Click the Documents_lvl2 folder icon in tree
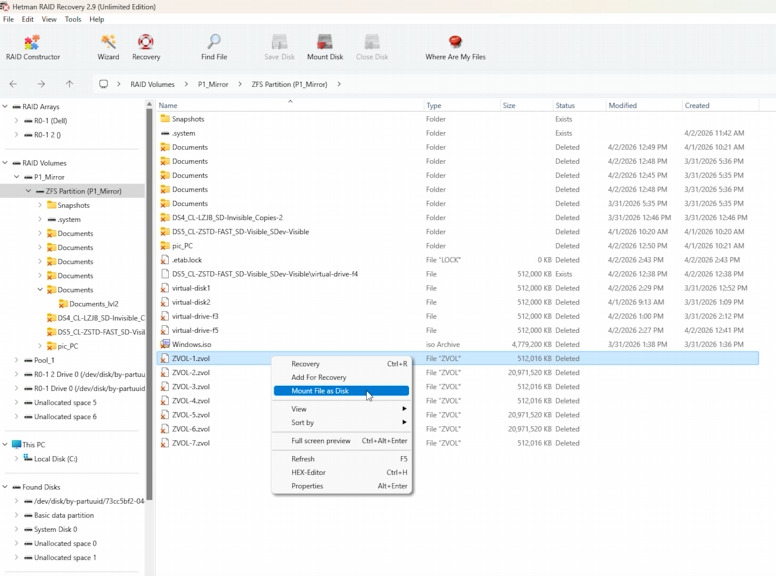Screen dimensions: 776x576 point(63,304)
